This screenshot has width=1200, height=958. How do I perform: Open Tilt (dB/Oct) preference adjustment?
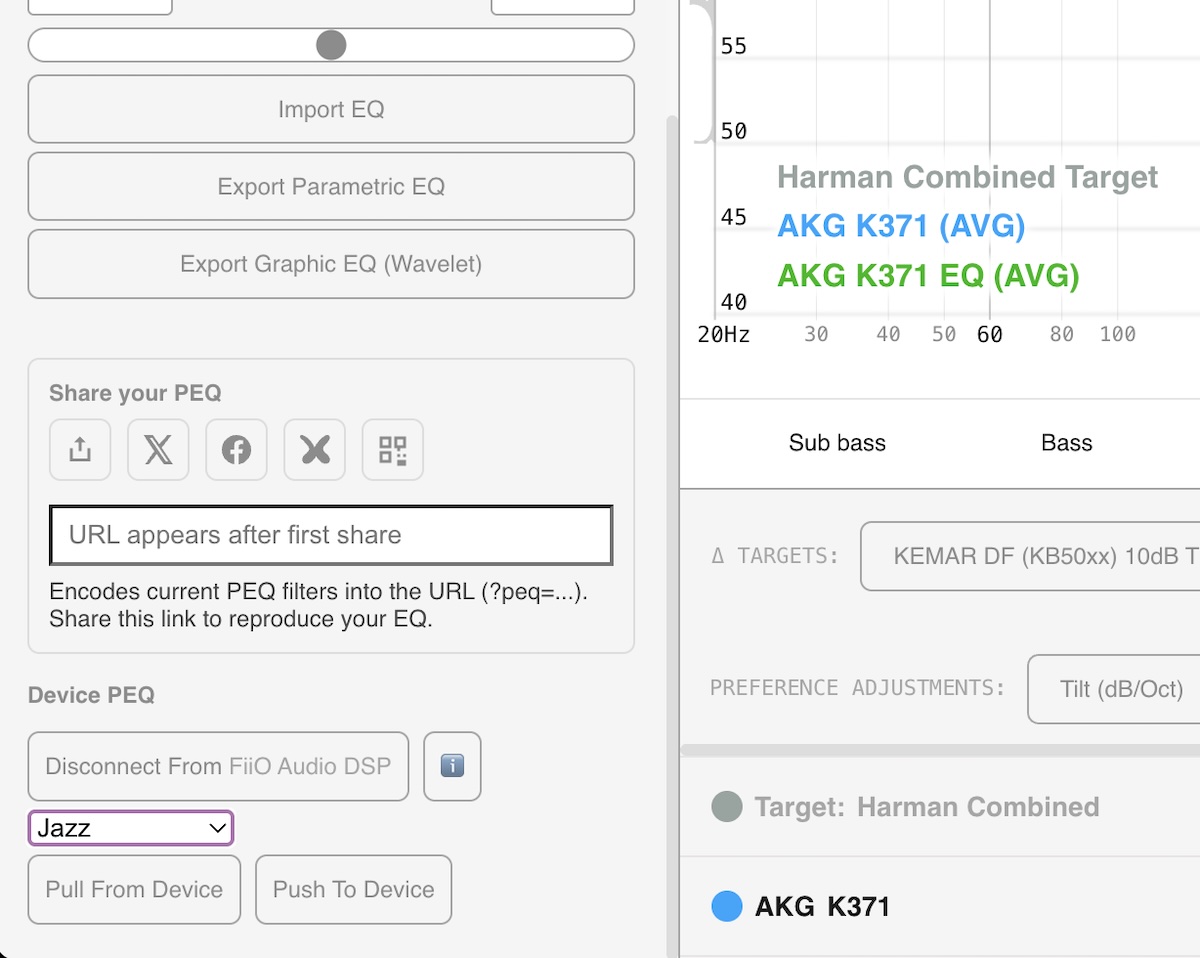point(1114,689)
